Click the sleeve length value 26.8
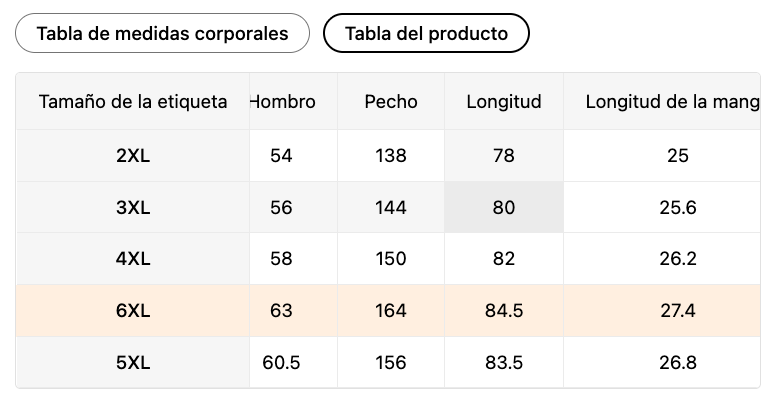Viewport: 782px width, 400px height. (x=678, y=363)
